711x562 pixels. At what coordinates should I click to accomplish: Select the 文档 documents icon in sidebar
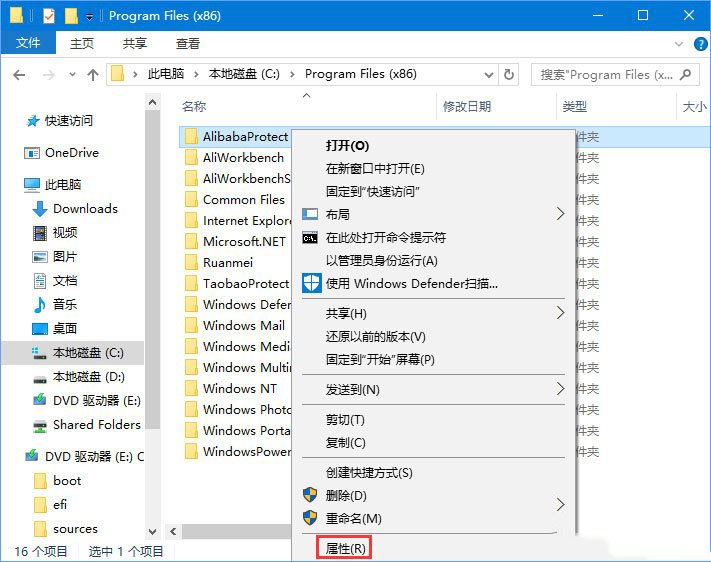pos(40,281)
